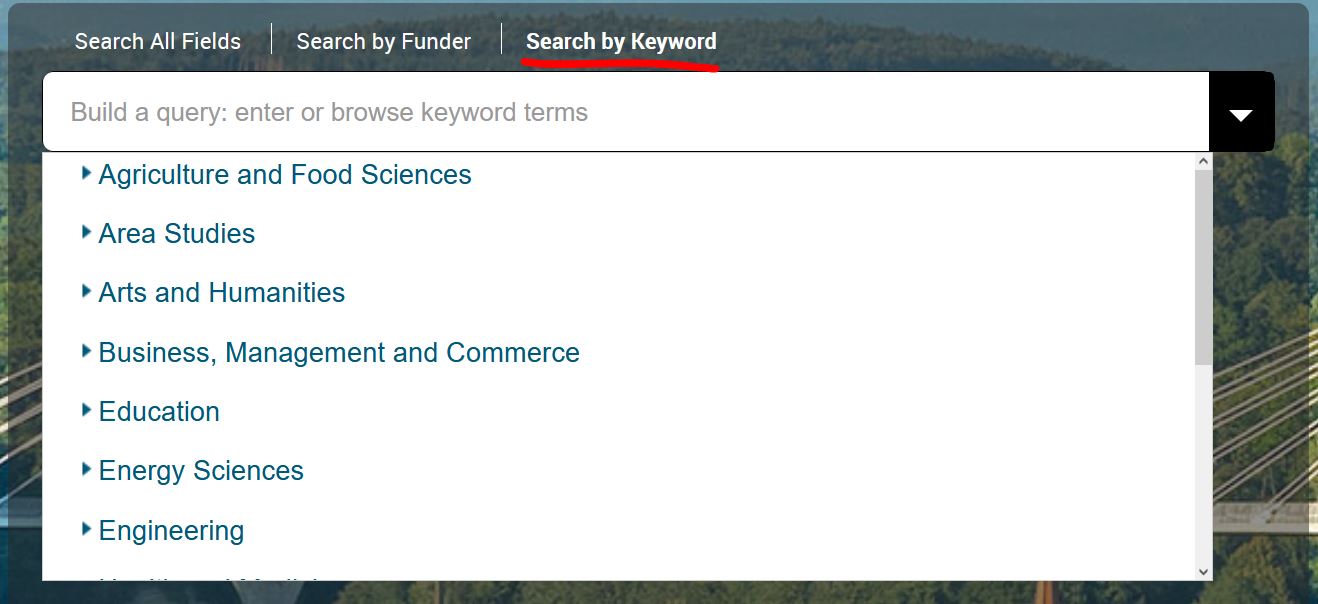Image resolution: width=1318 pixels, height=604 pixels.
Task: Switch to Search by Funder tab
Action: pos(384,41)
